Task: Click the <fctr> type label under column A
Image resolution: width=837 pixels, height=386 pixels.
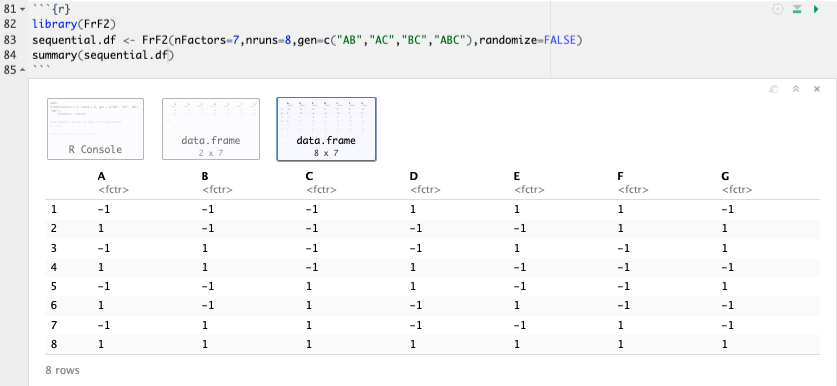Action: [113, 190]
